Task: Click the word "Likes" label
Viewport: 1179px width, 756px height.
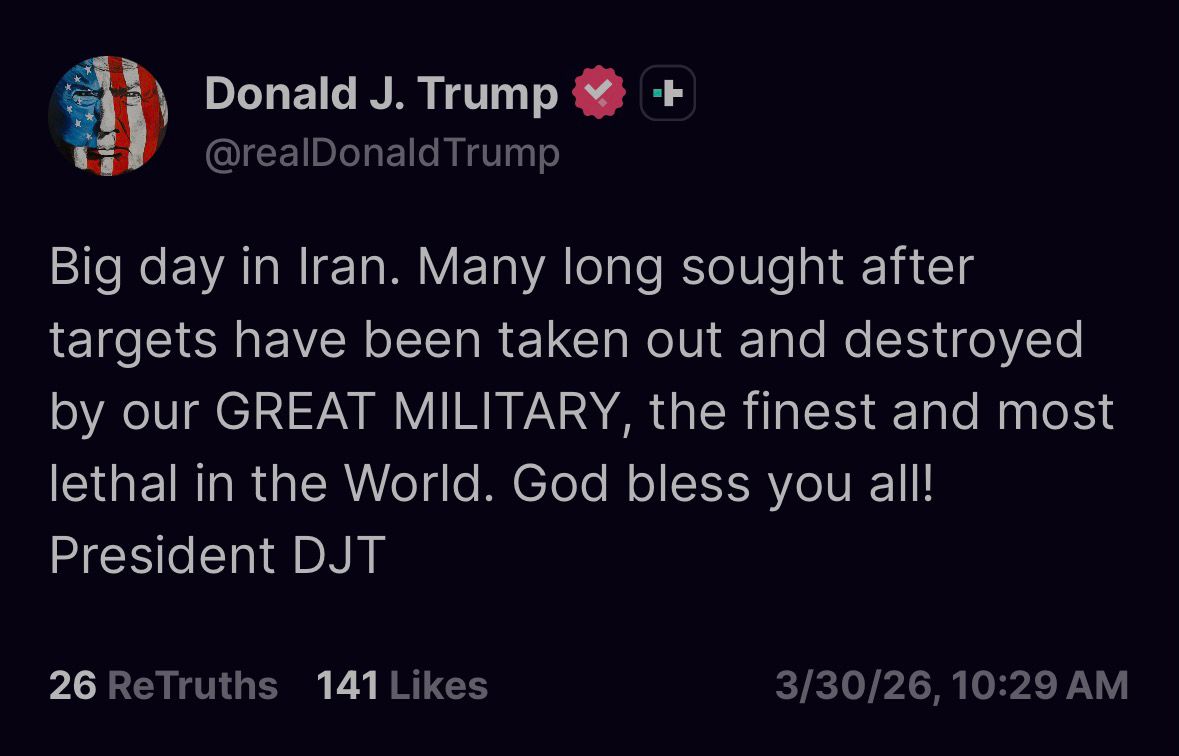Action: click(x=438, y=686)
